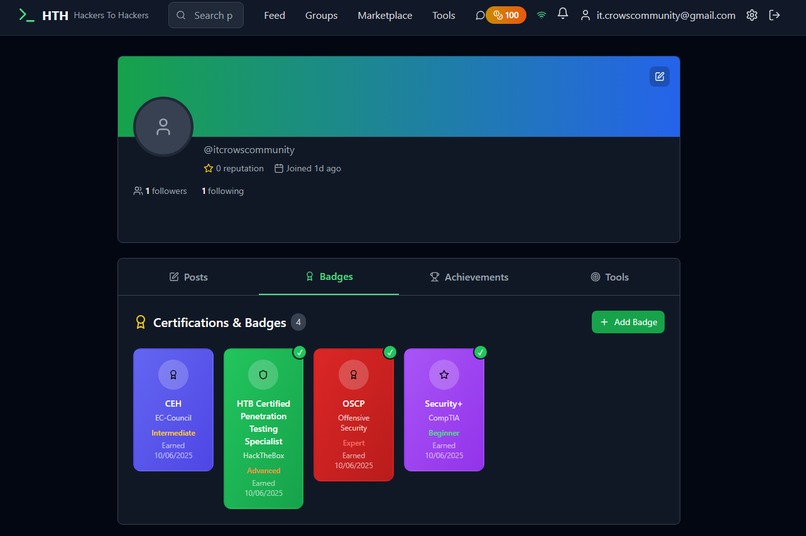The image size is (806, 536).
Task: Open the OSCP Offensive Security badge card
Action: coord(354,415)
